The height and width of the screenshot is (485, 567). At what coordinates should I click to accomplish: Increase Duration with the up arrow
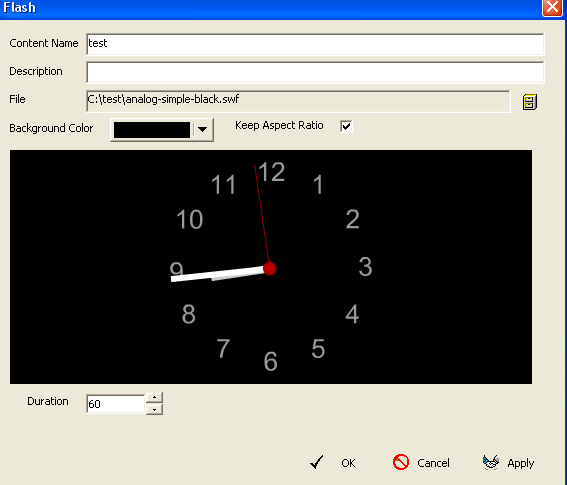tap(154, 397)
